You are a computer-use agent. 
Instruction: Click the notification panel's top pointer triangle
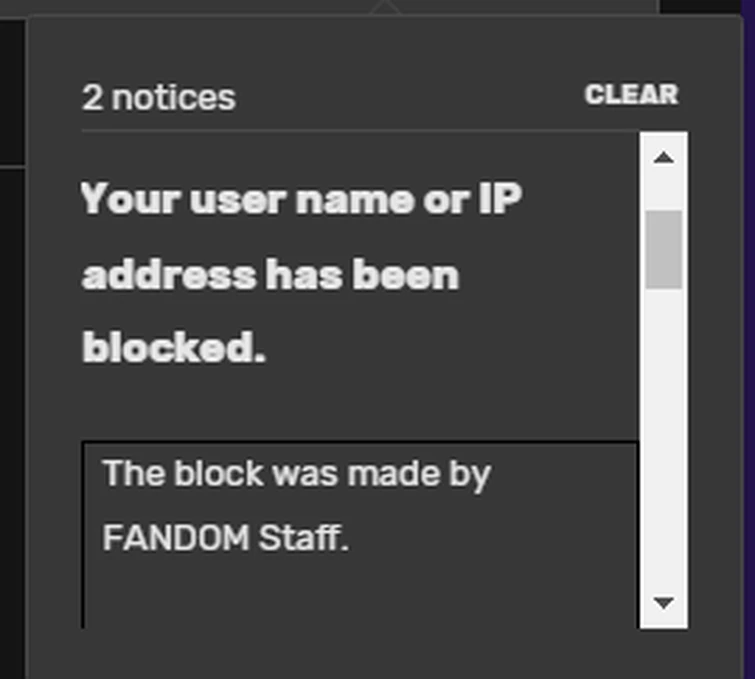click(x=385, y=8)
